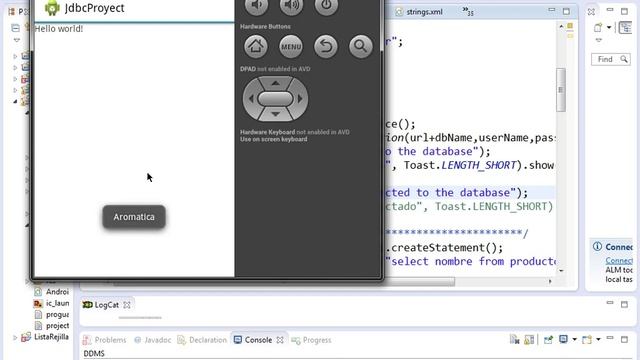Open the Display Selected Console dropdown arrow
The height and width of the screenshot is (360, 640).
(574, 340)
